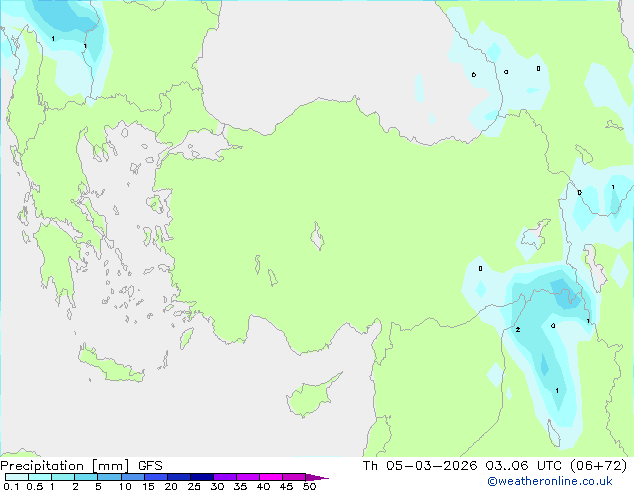Click the island of Crete on map

[x=110, y=364]
